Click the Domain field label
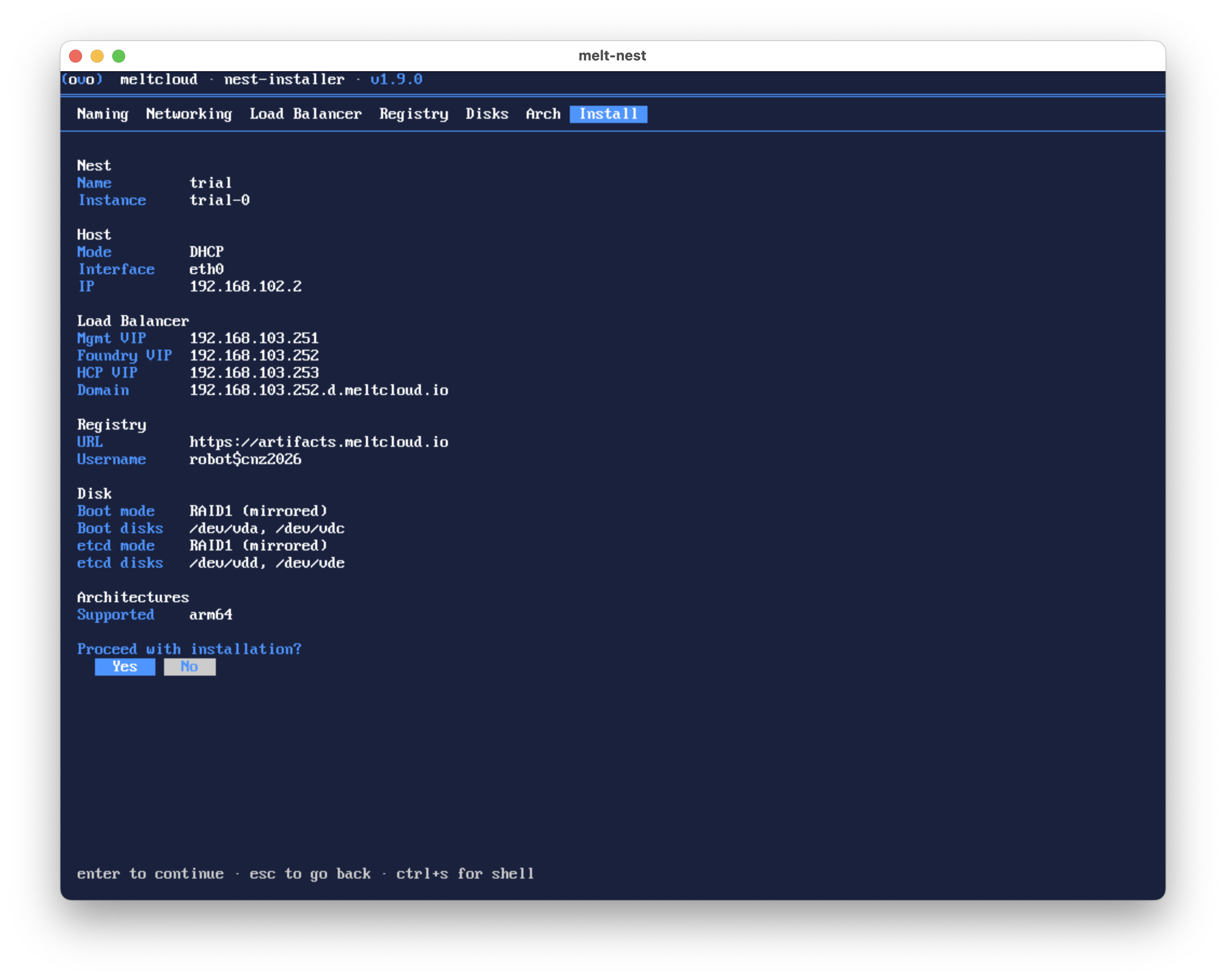 click(x=103, y=390)
